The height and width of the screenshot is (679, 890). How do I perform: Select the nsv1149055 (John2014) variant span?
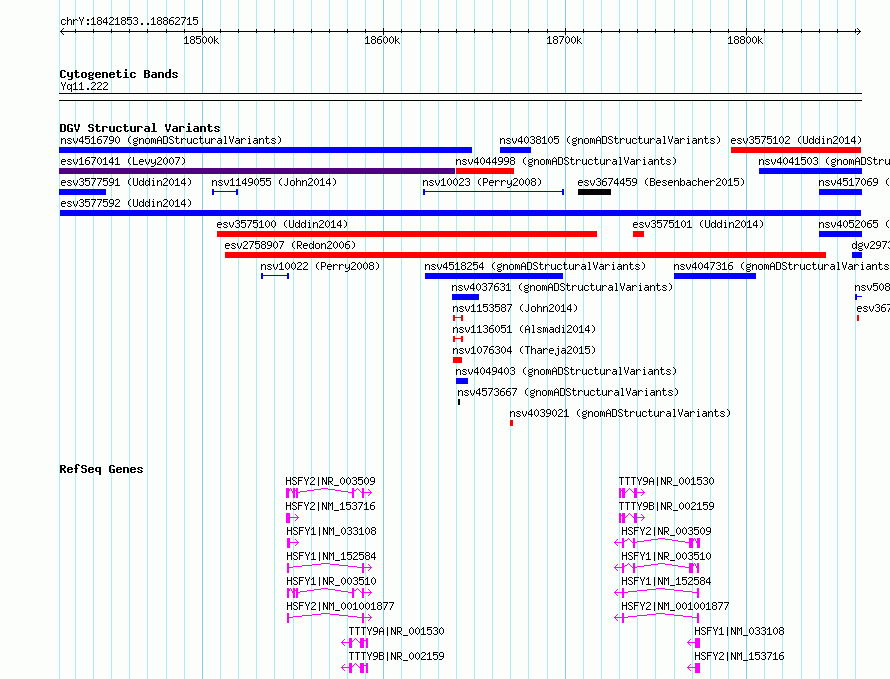(x=225, y=192)
